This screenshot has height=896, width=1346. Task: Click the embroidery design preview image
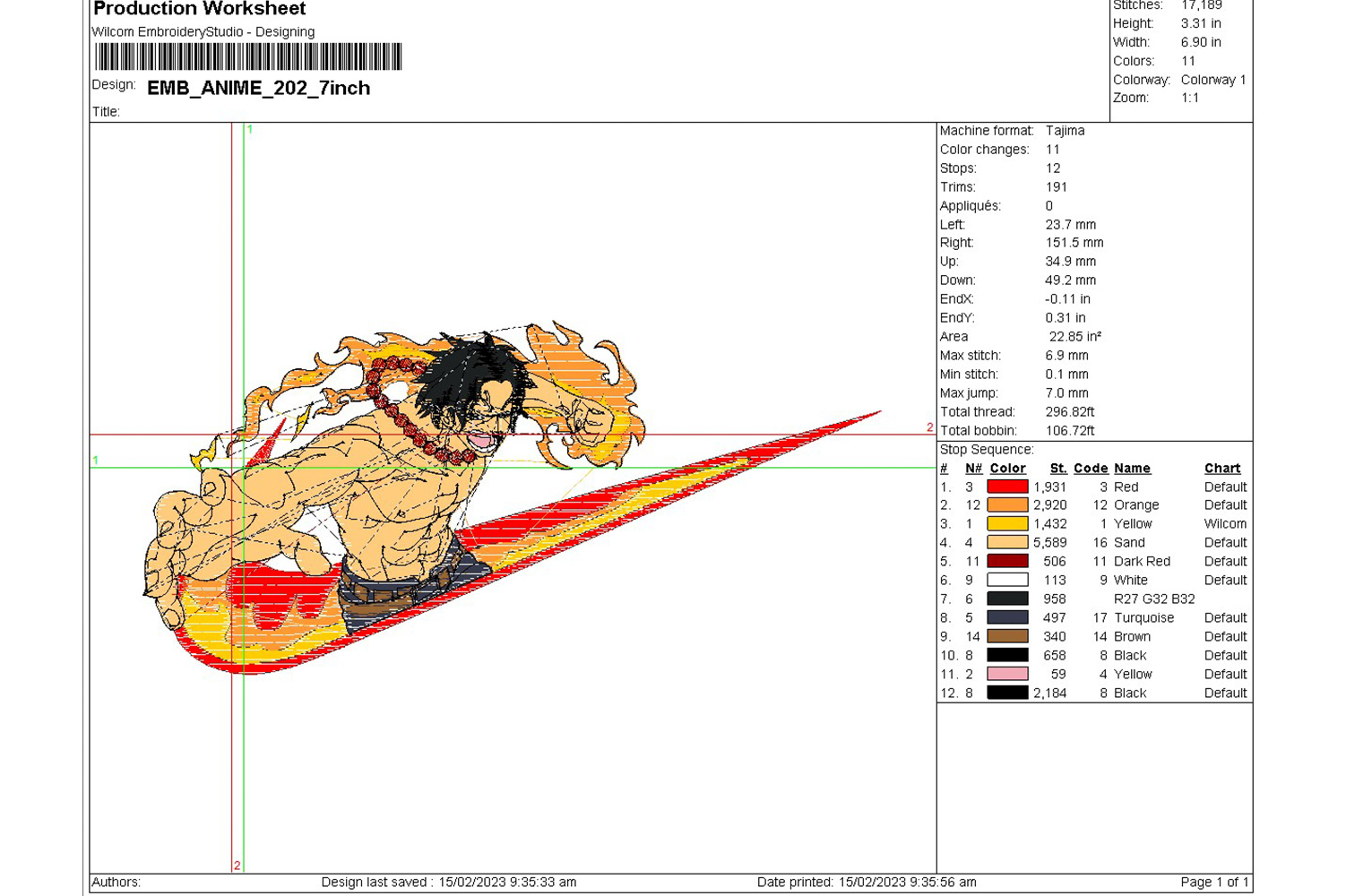[511, 497]
